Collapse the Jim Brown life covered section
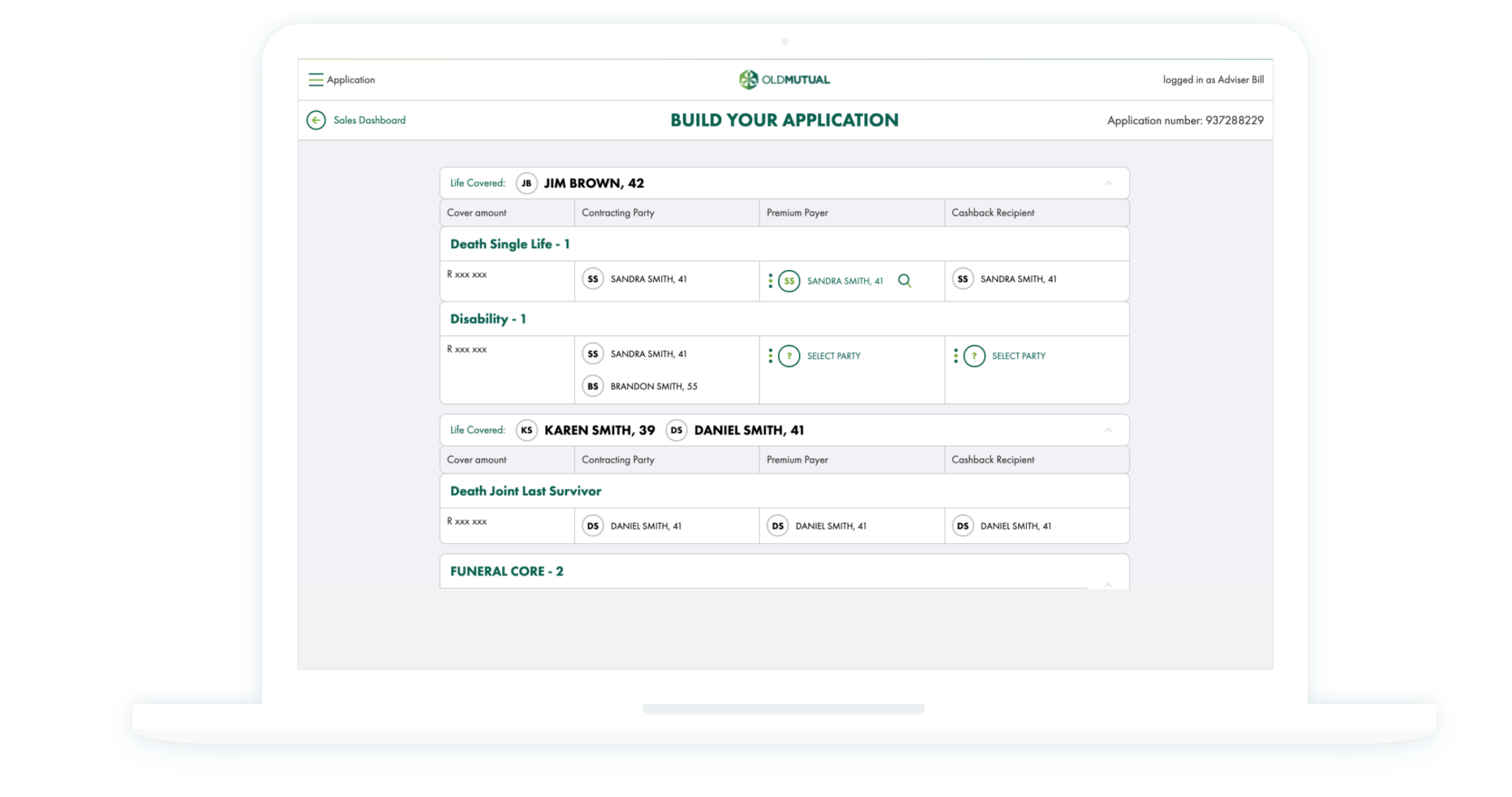This screenshot has width=1512, height=797. pyautogui.click(x=1108, y=183)
